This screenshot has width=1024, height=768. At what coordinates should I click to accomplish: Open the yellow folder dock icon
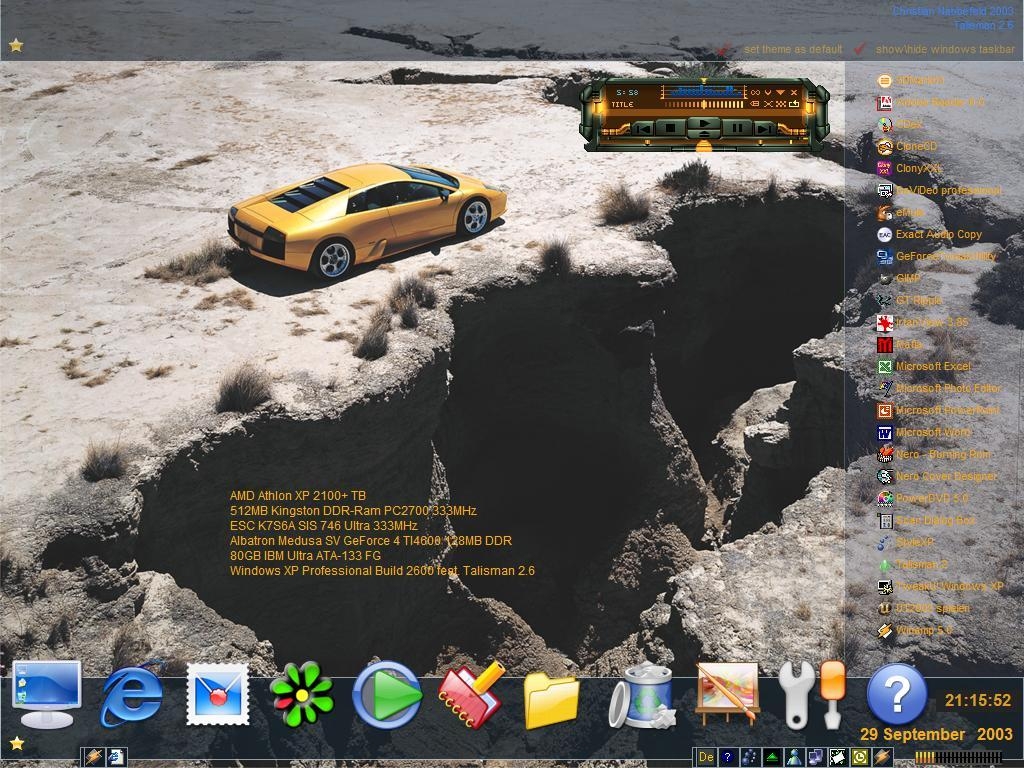click(552, 699)
